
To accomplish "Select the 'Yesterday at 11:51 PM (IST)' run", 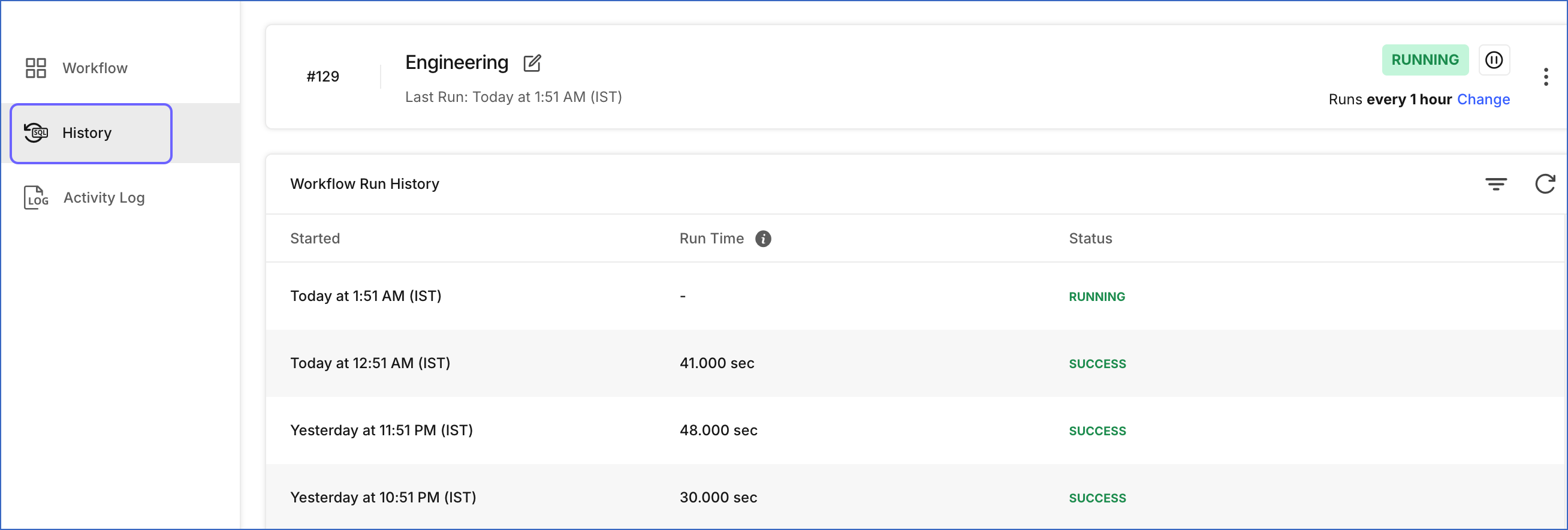I will coord(916,430).
